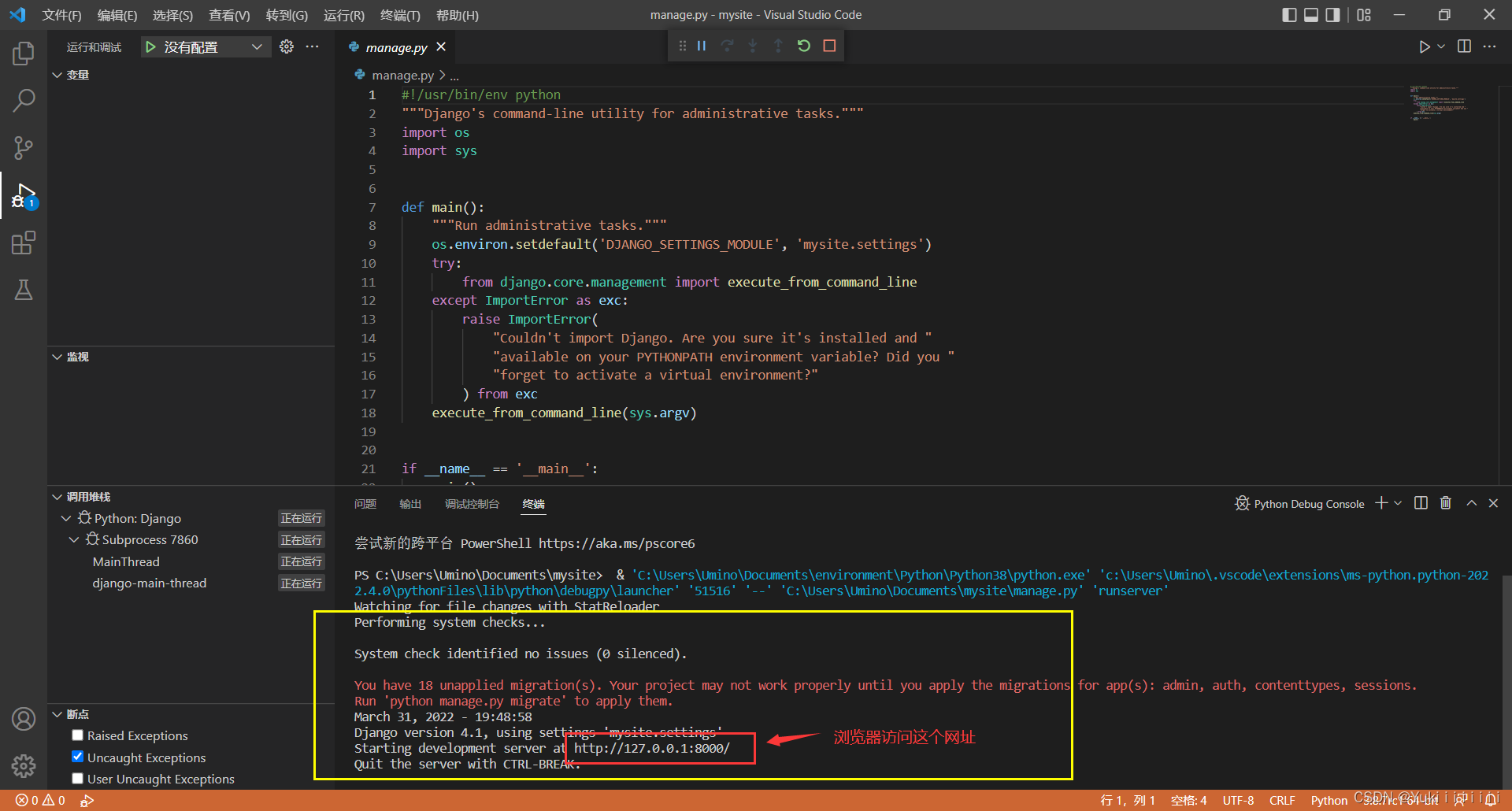
Task: Collapse Python: Django call stack node
Action: 66,518
